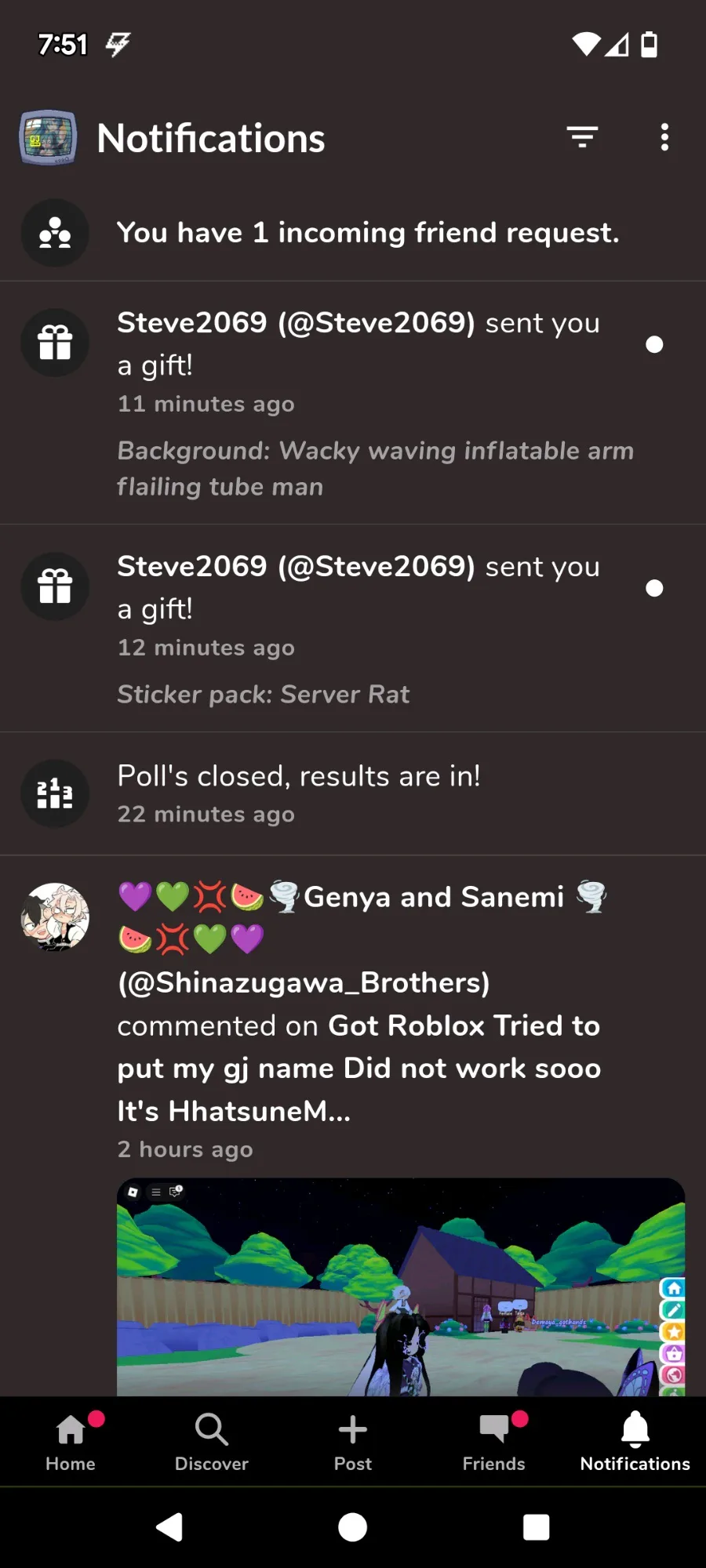Tap the profile avatar beside Notifications title
The height and width of the screenshot is (1568, 706).
(48, 137)
